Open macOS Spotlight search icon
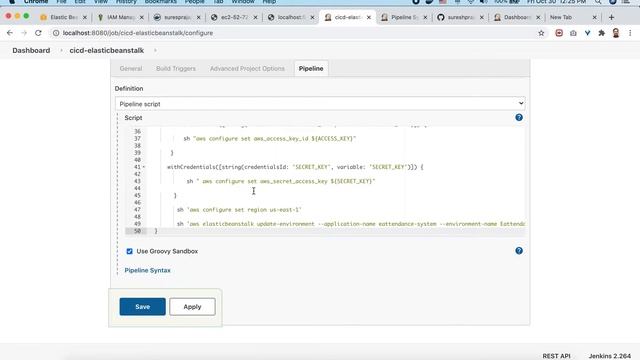Image resolution: width=640 pixels, height=360 pixels. (598, 2)
